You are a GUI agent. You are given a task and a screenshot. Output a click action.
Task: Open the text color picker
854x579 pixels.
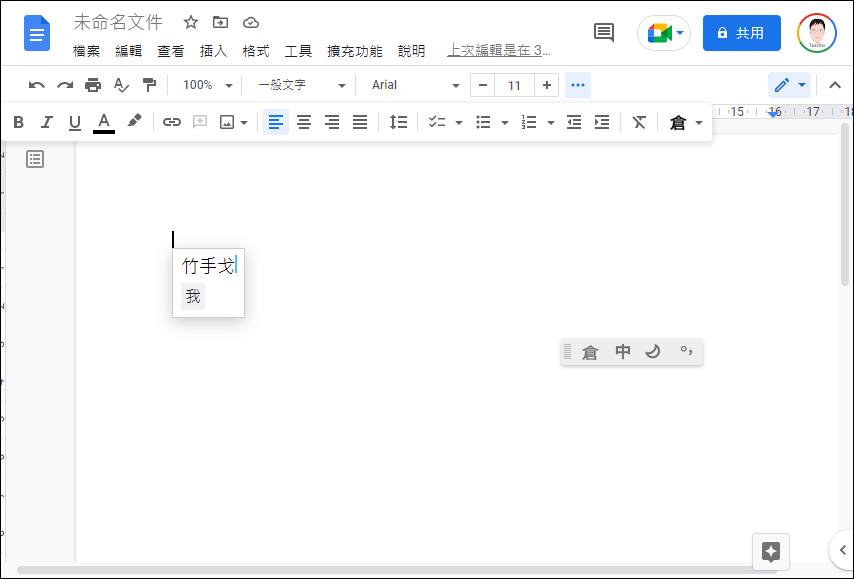tap(103, 123)
